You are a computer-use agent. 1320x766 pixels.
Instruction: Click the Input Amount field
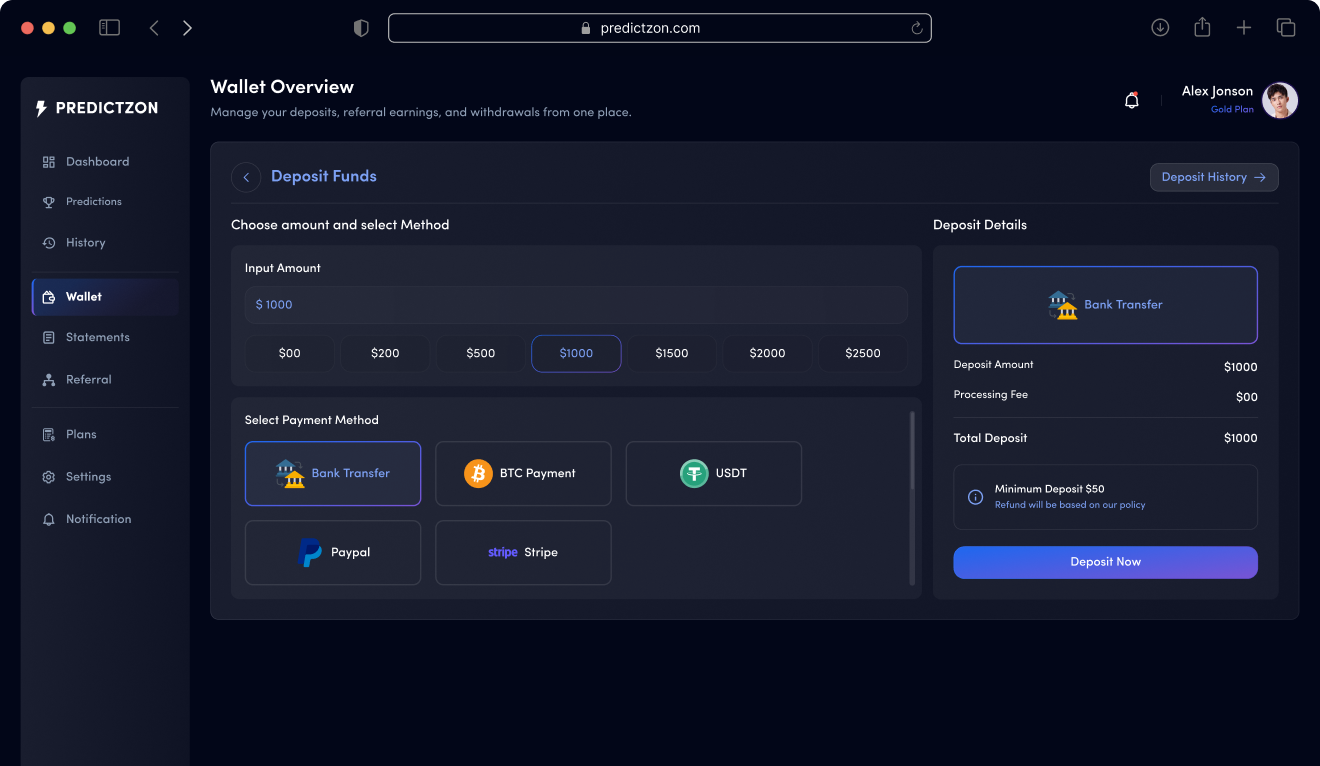[576, 305]
